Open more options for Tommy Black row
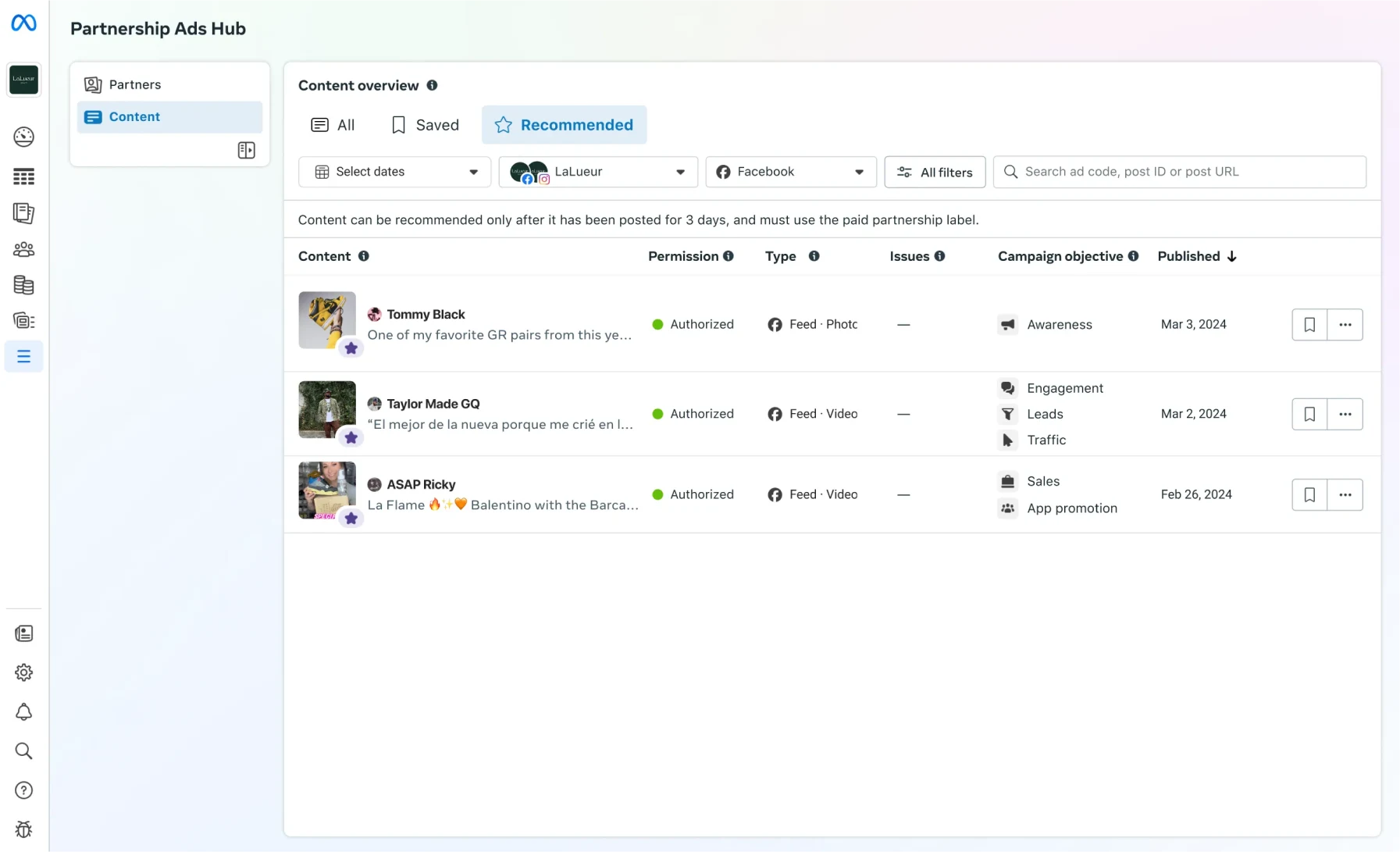The height and width of the screenshot is (852, 1400). point(1345,324)
